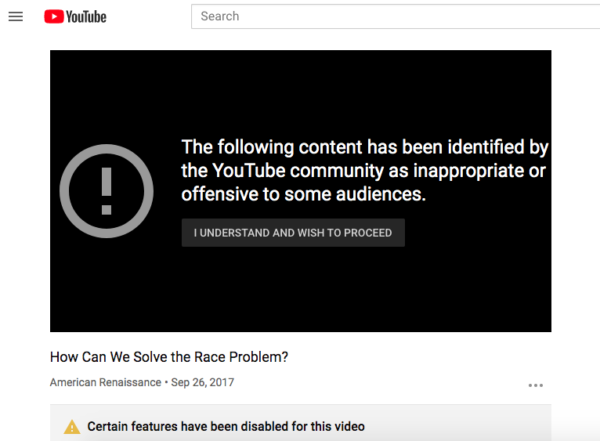Image resolution: width=600 pixels, height=441 pixels.
Task: Open the three-dot more options menu
Action: 536,385
